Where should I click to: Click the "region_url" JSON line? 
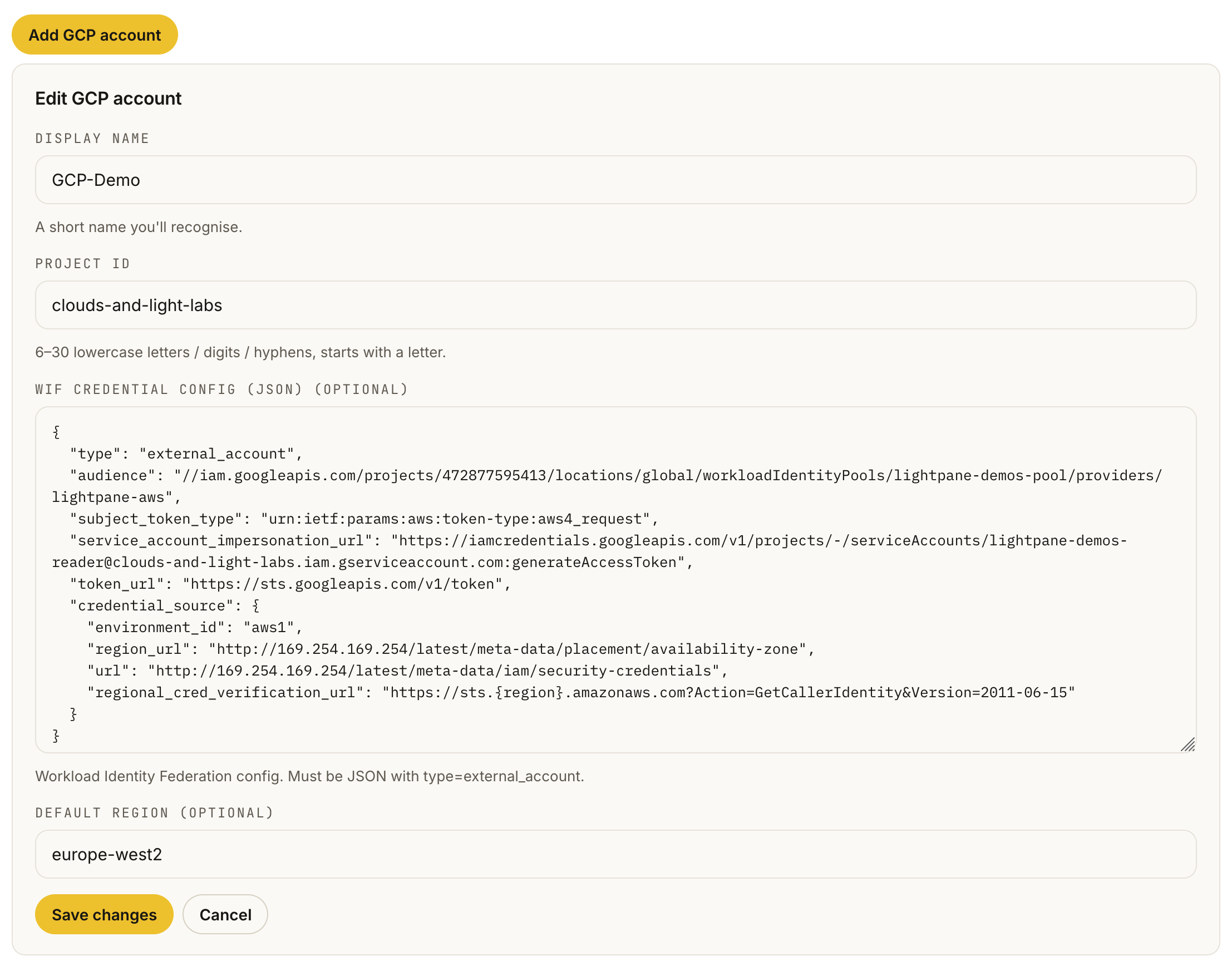tap(451, 649)
